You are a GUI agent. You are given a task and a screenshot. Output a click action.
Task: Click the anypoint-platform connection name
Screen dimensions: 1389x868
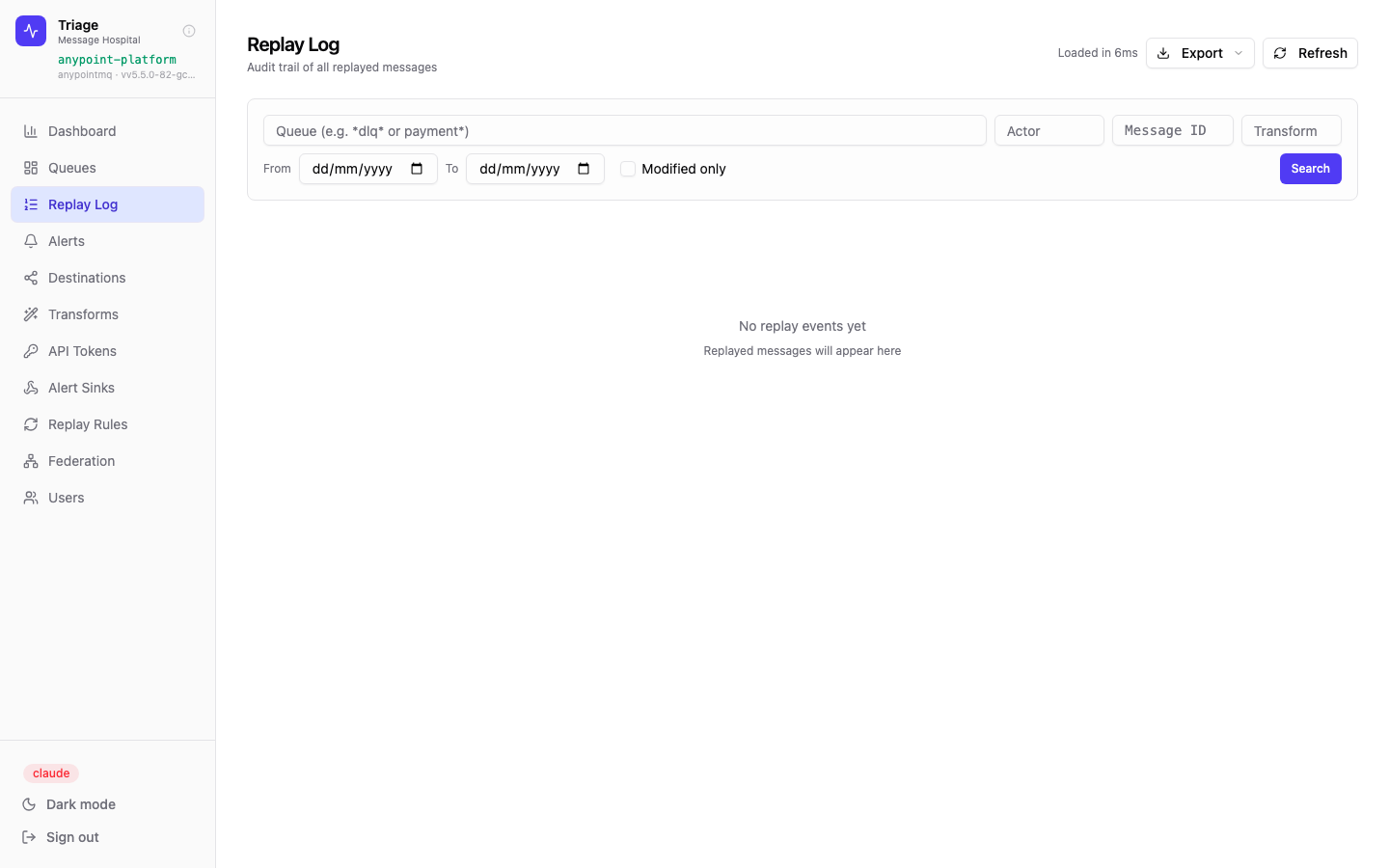pos(117,60)
